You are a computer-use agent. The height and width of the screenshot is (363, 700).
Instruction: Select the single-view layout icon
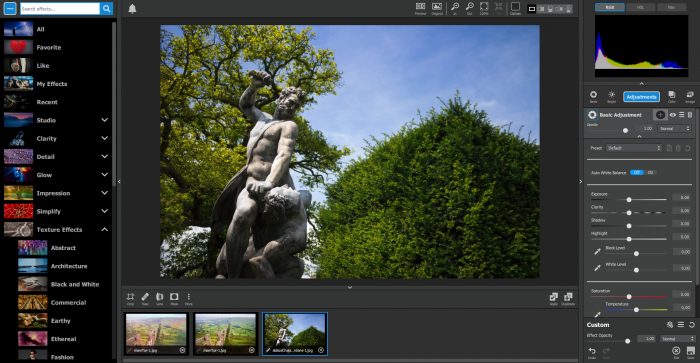point(532,9)
